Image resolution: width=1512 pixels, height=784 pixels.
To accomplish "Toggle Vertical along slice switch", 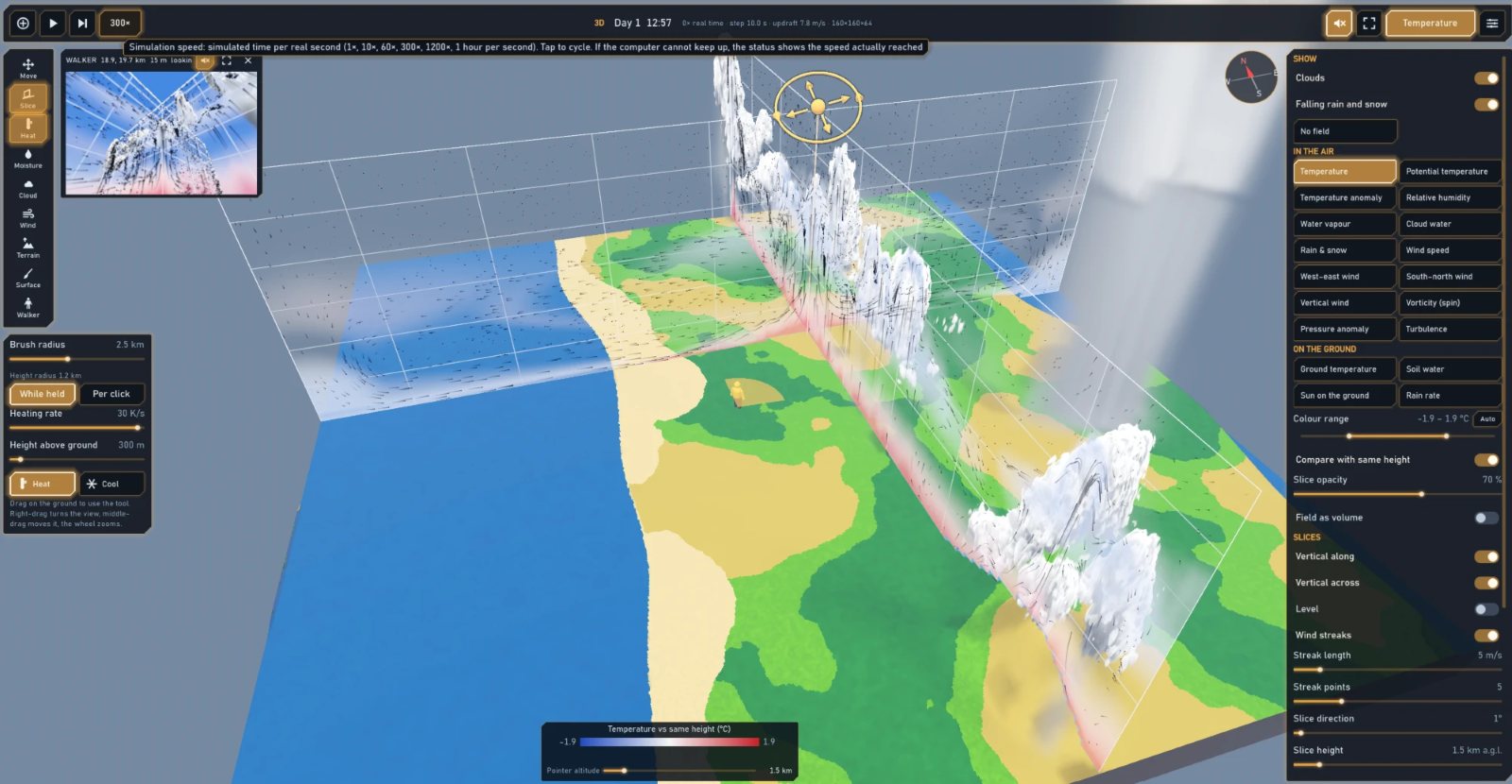I will click(1486, 556).
